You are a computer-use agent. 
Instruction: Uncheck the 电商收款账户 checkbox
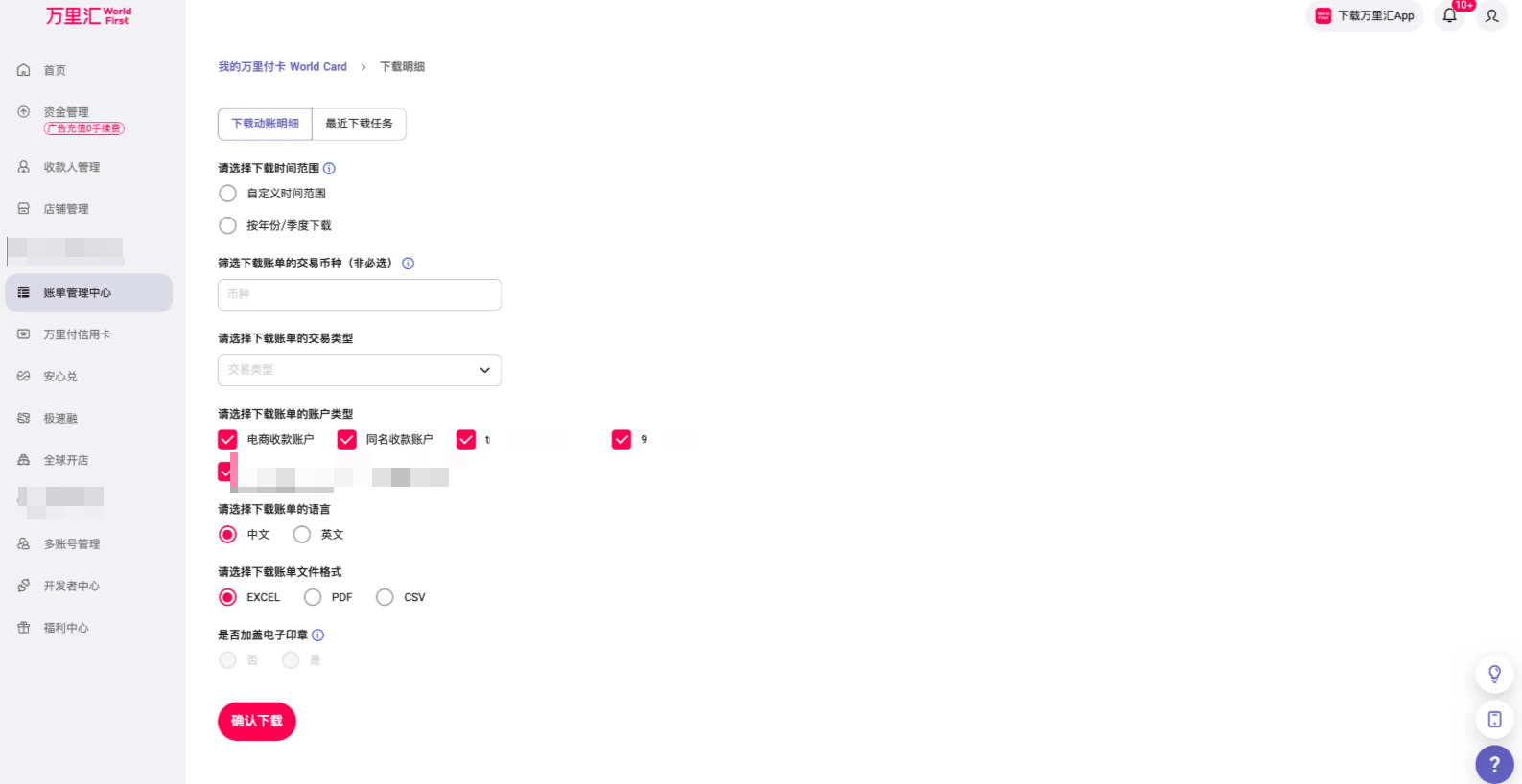[228, 440]
